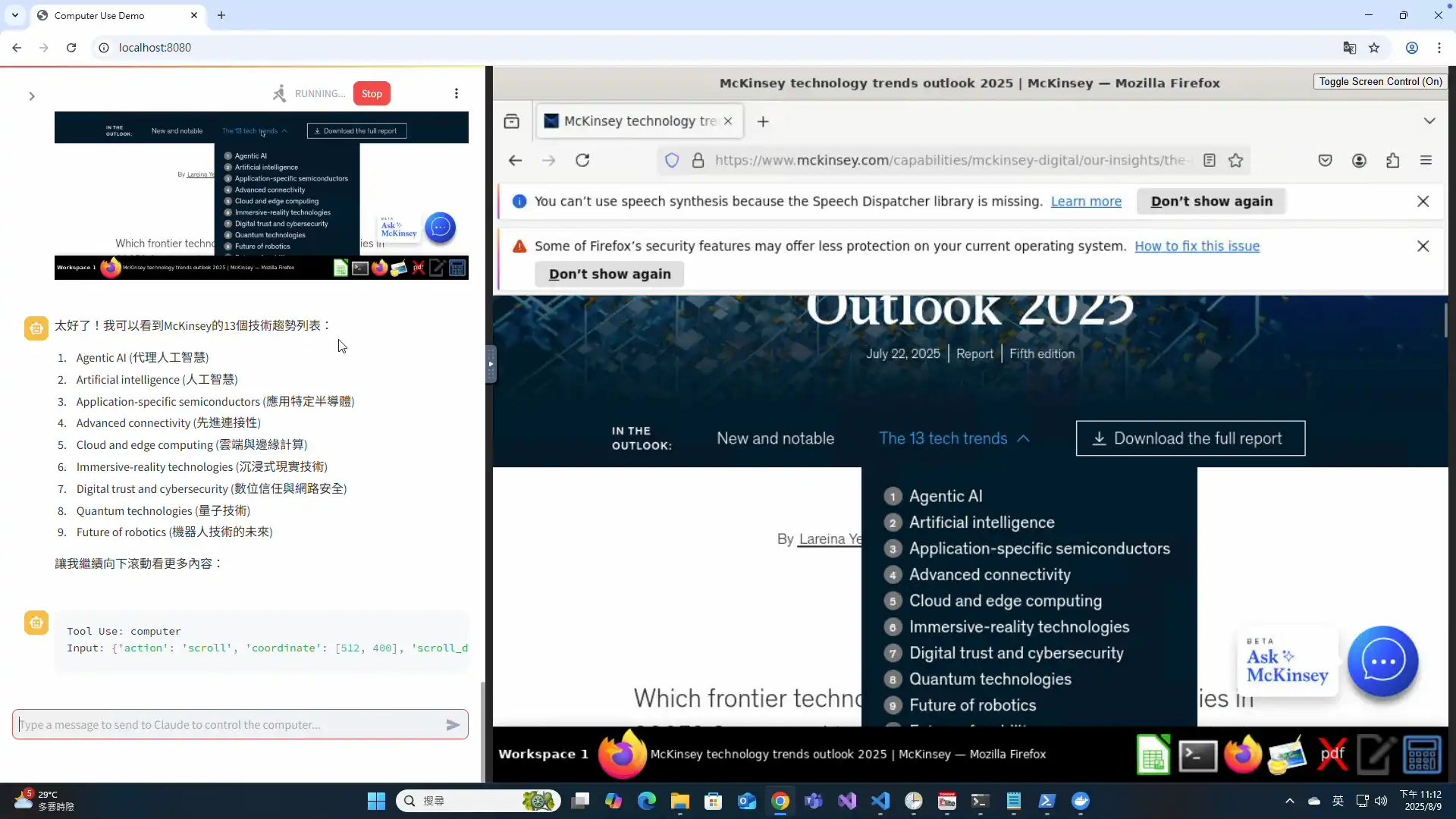
Task: Open the Chrome three-dot menu
Action: (x=1439, y=47)
